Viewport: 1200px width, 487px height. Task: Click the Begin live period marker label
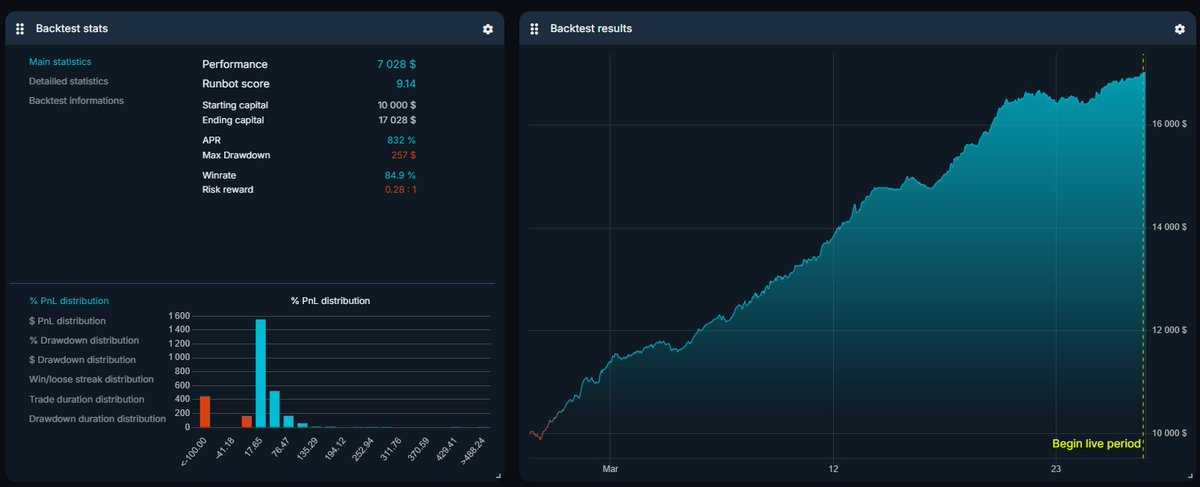coord(1096,443)
